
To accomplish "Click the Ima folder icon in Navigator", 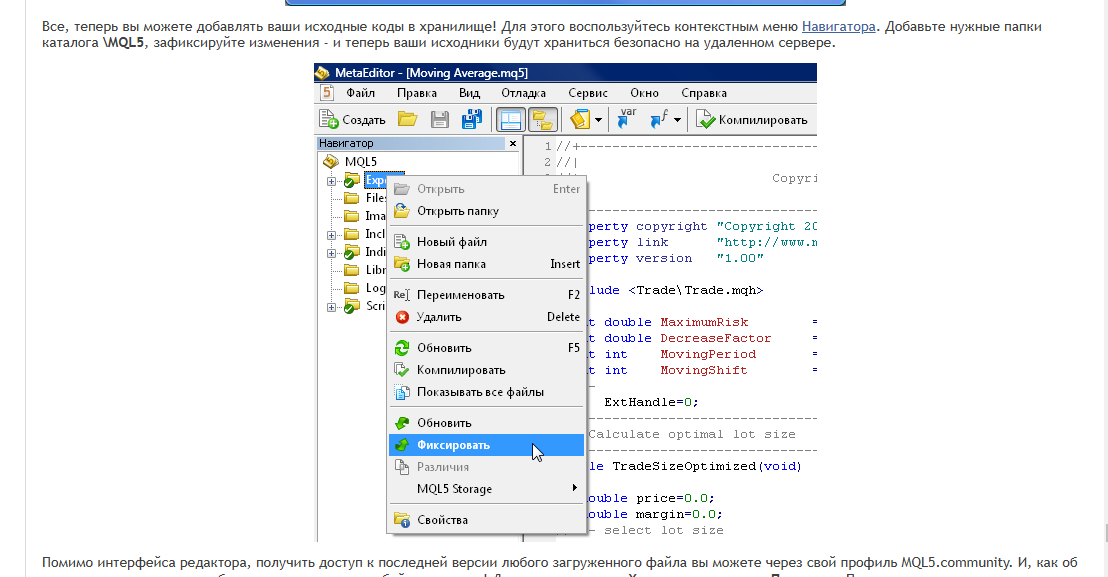I will coord(351,215).
